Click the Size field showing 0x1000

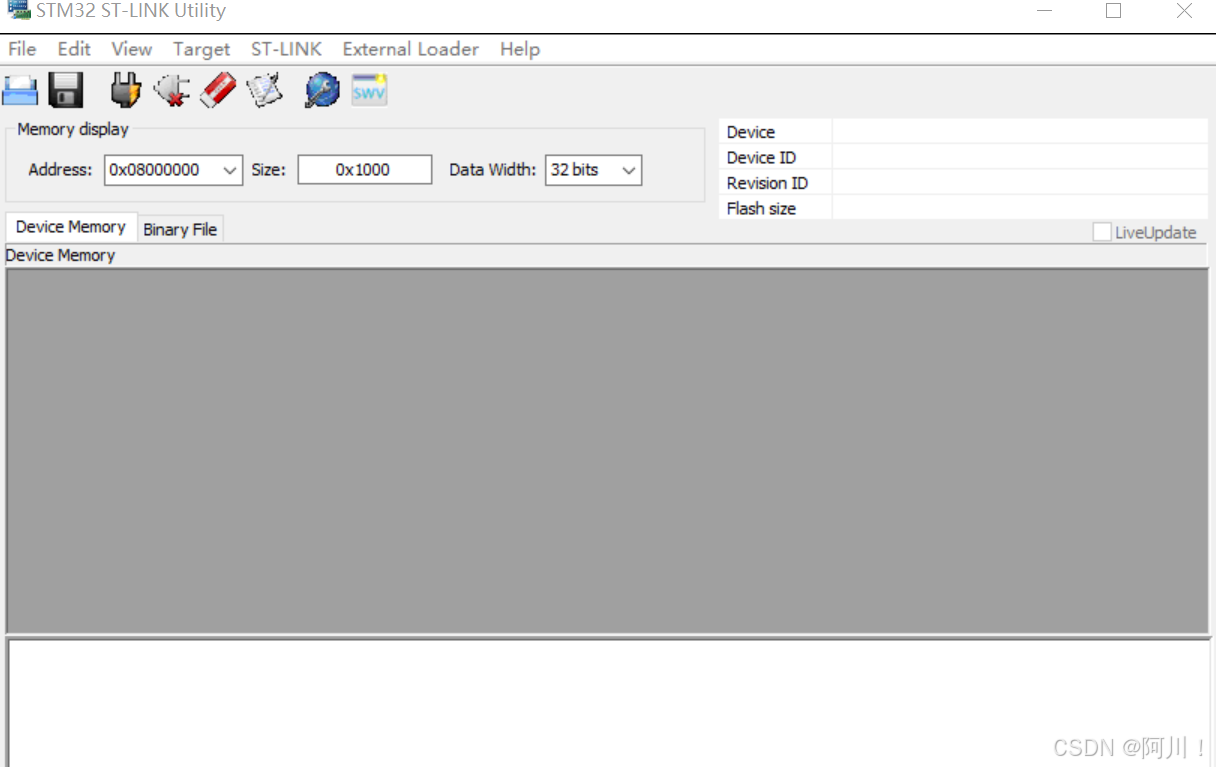[364, 170]
